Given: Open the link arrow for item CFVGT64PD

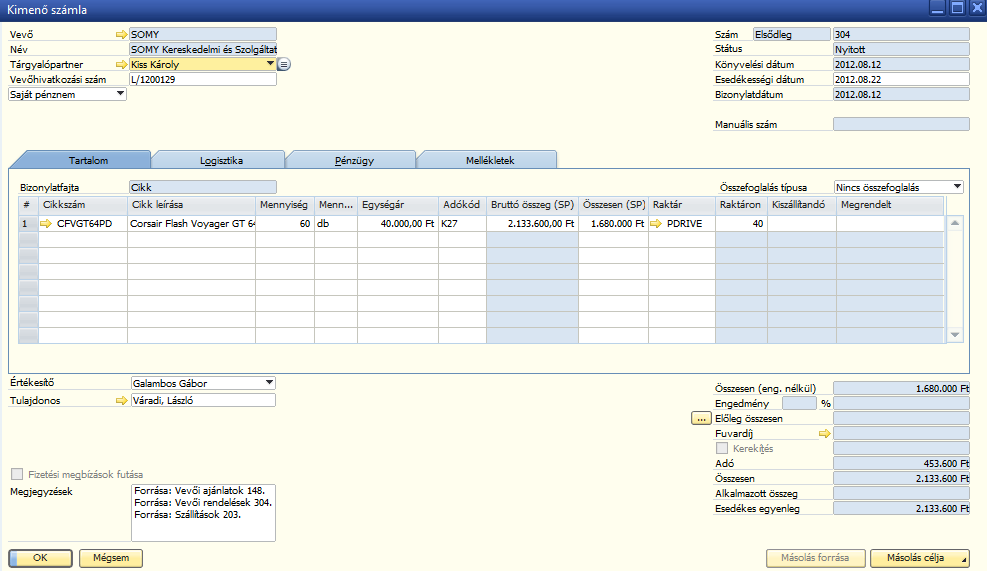Looking at the screenshot, I should coord(45,223).
